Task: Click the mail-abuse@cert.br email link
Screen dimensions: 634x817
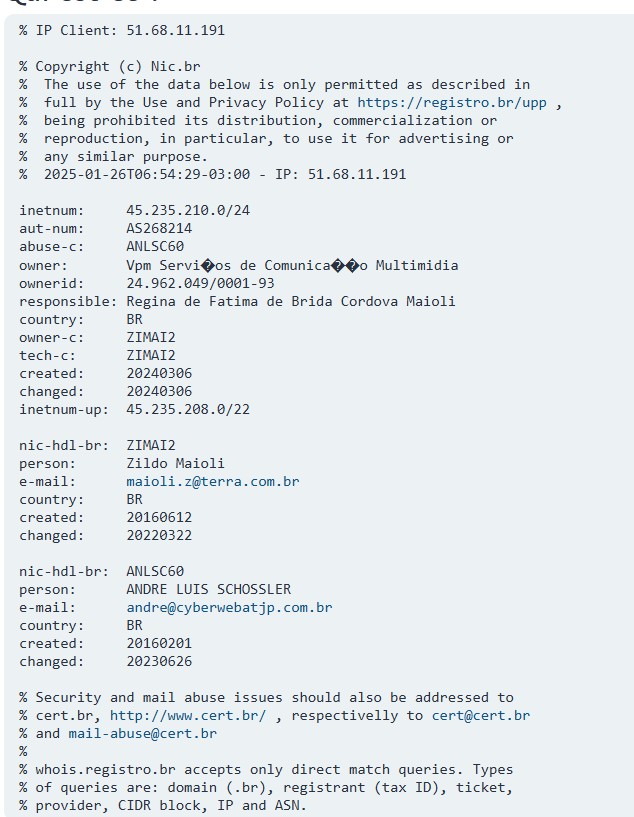Action: (x=142, y=733)
